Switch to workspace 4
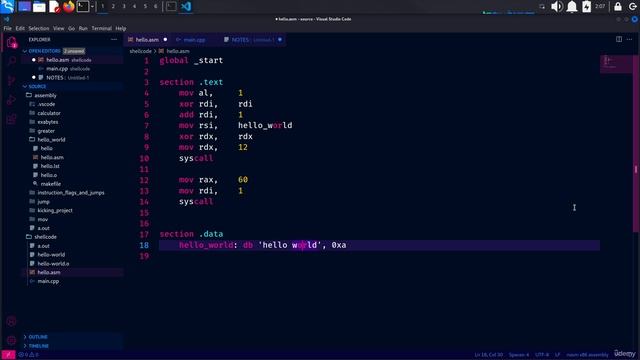 click(x=134, y=7)
